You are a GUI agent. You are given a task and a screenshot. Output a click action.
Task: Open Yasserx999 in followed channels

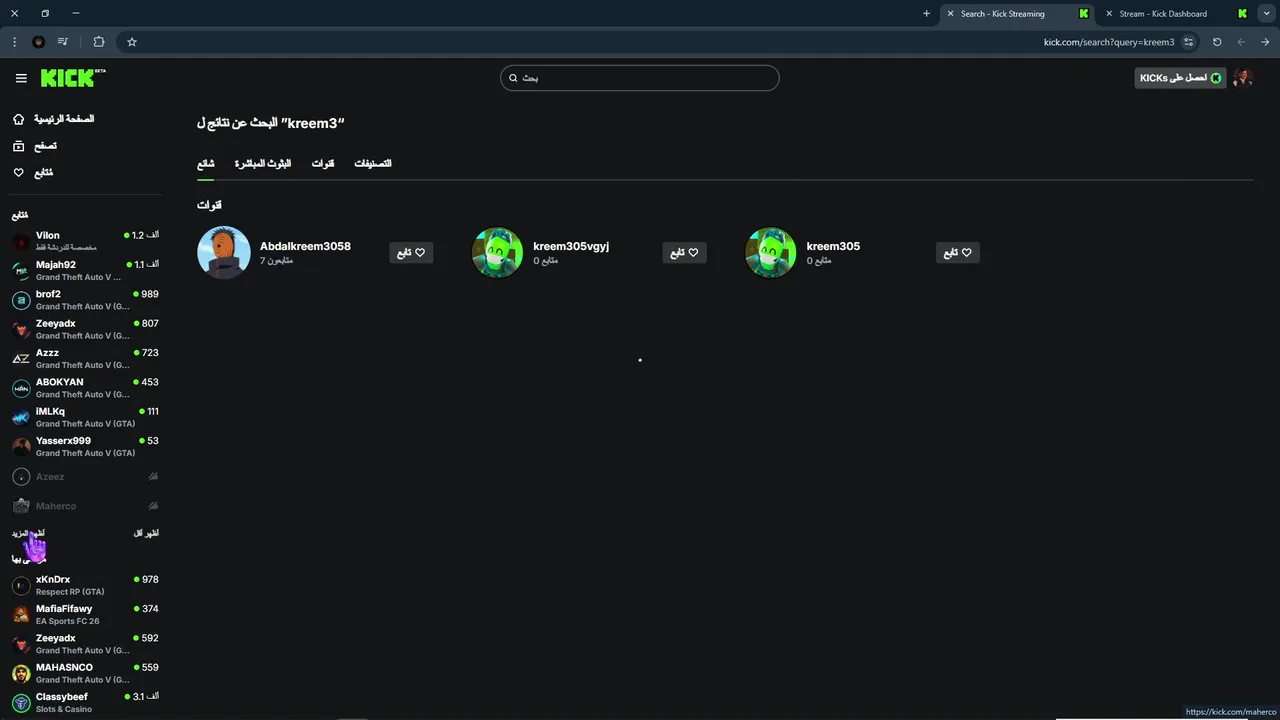point(85,446)
